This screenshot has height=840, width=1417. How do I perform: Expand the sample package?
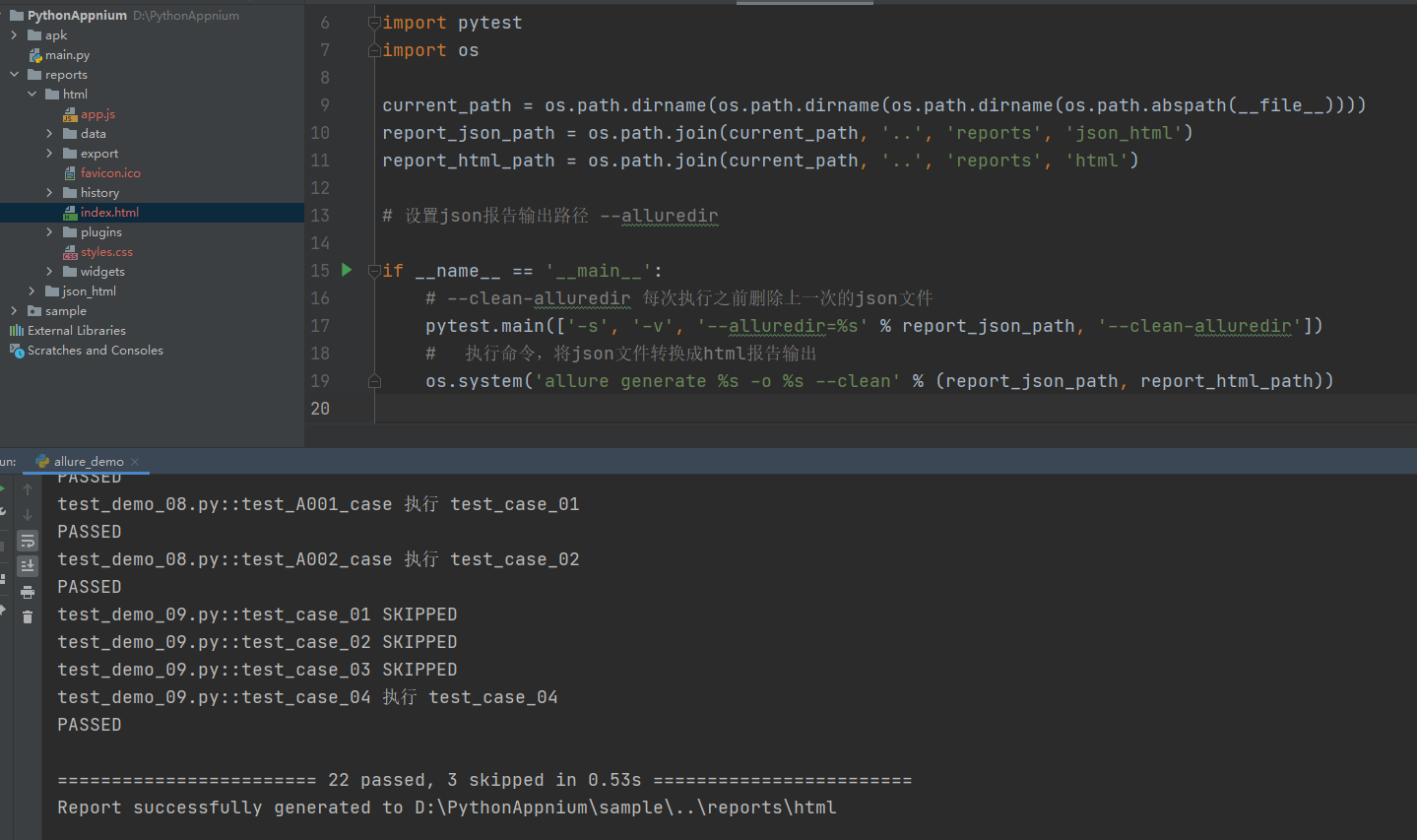pyautogui.click(x=14, y=311)
